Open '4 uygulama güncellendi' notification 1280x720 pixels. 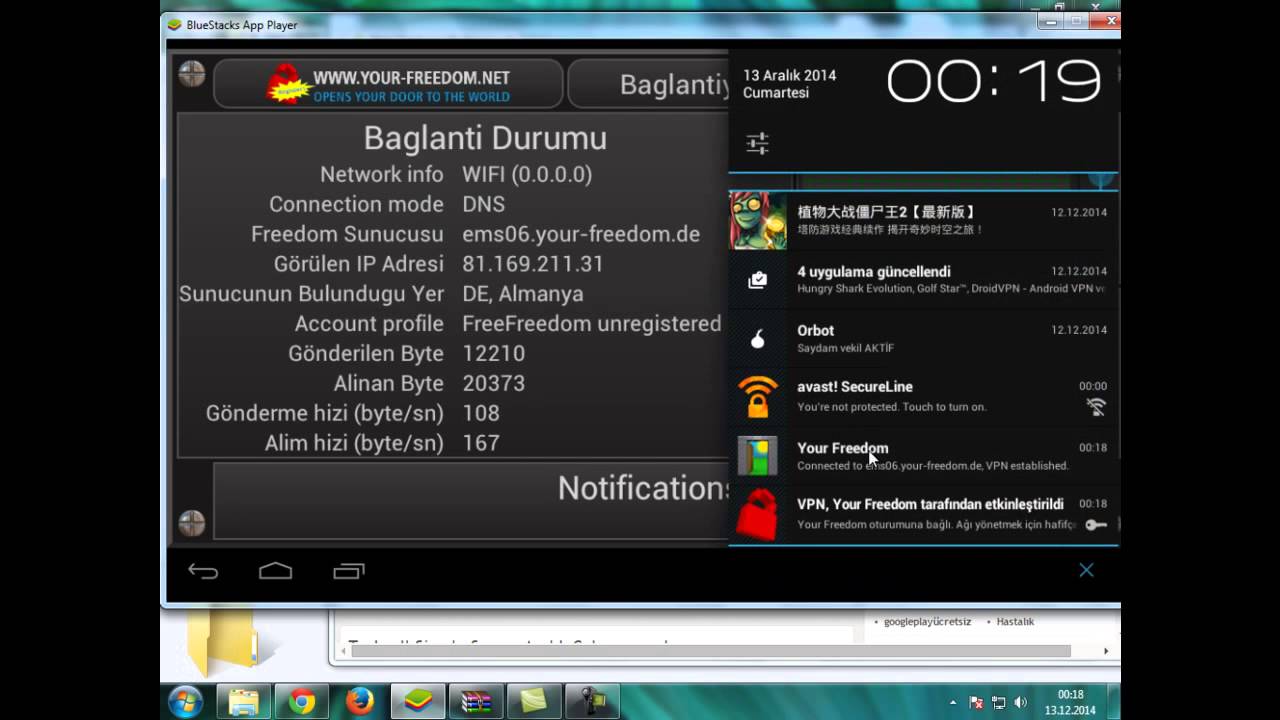pyautogui.click(x=924, y=279)
